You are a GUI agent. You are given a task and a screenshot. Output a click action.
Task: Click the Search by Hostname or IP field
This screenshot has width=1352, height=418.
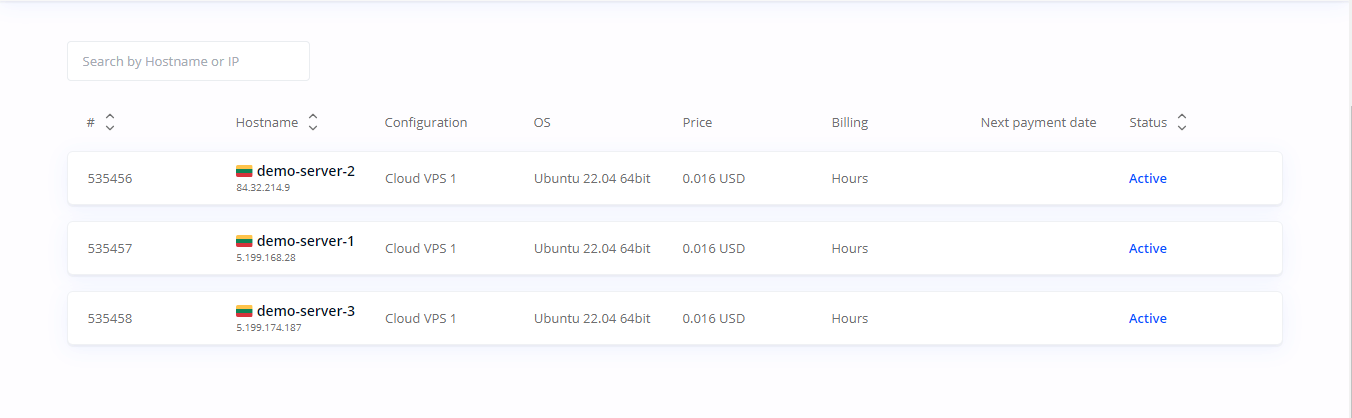188,61
